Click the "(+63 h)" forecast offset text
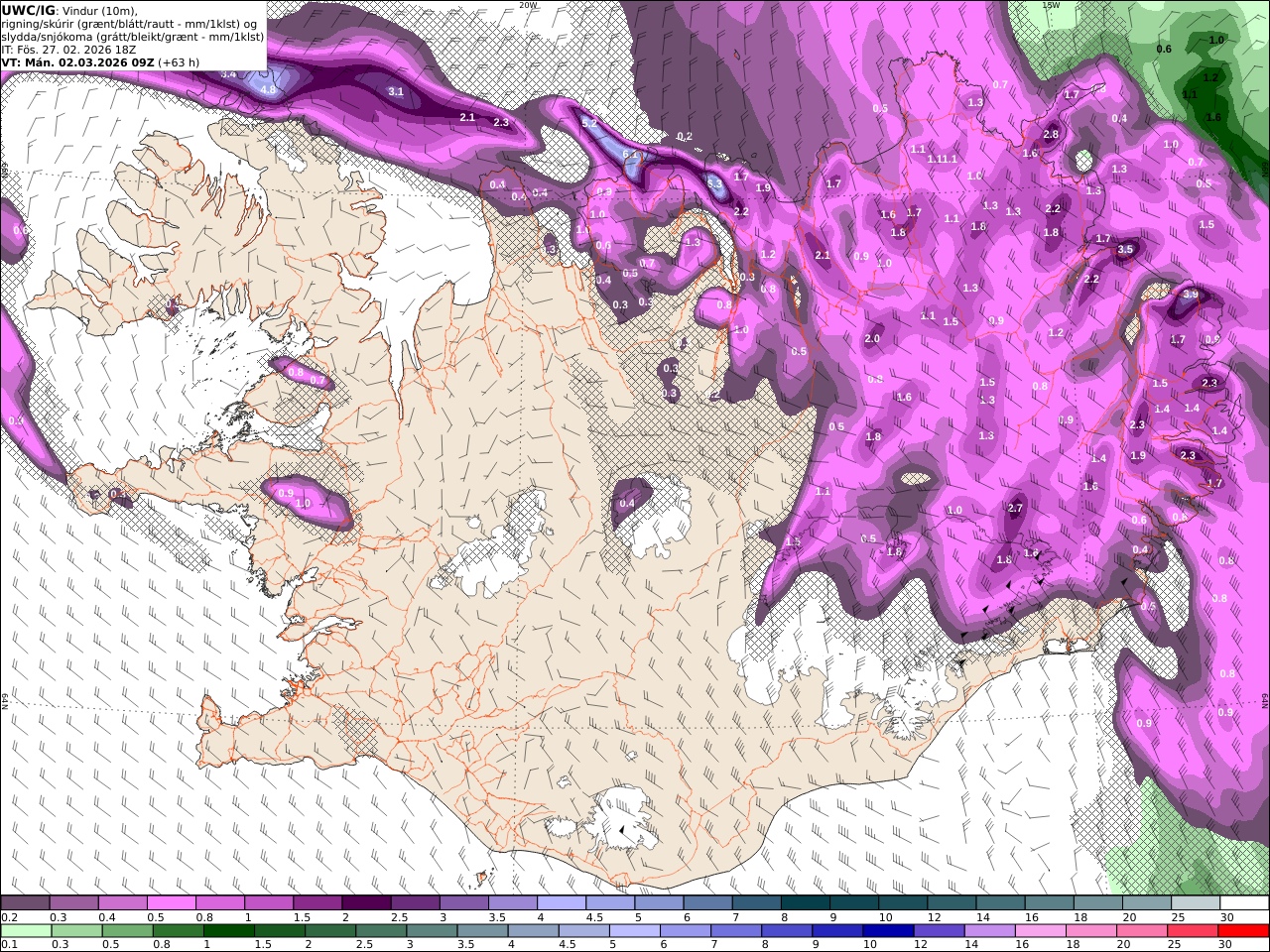This screenshot has height=952, width=1270. [x=179, y=62]
